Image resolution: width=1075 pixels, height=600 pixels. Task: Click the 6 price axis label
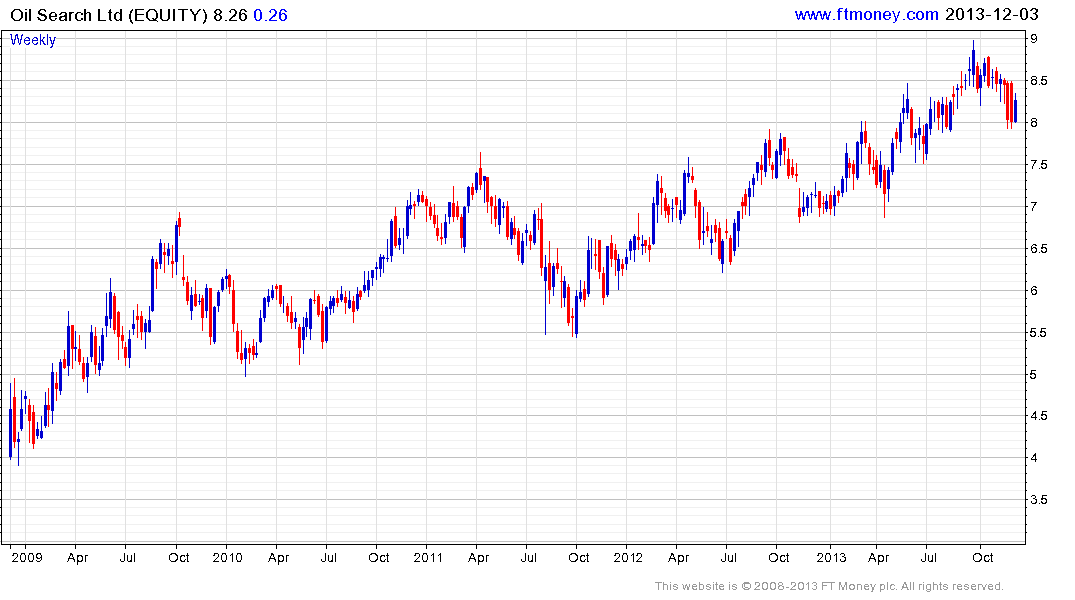[1034, 291]
